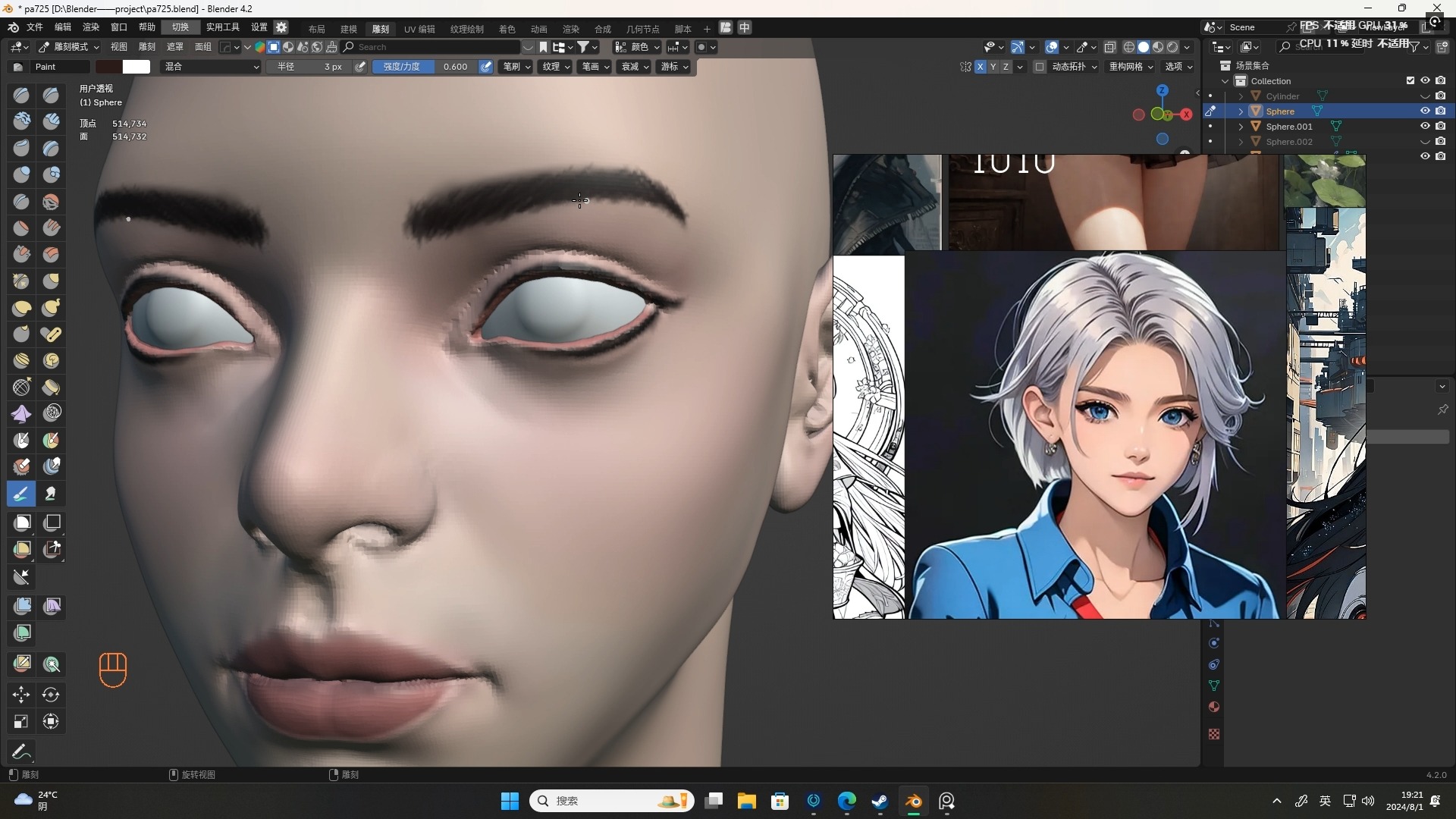This screenshot has height=819, width=1456.
Task: Open Material Properties tab in the Properties editor
Action: (x=1214, y=707)
